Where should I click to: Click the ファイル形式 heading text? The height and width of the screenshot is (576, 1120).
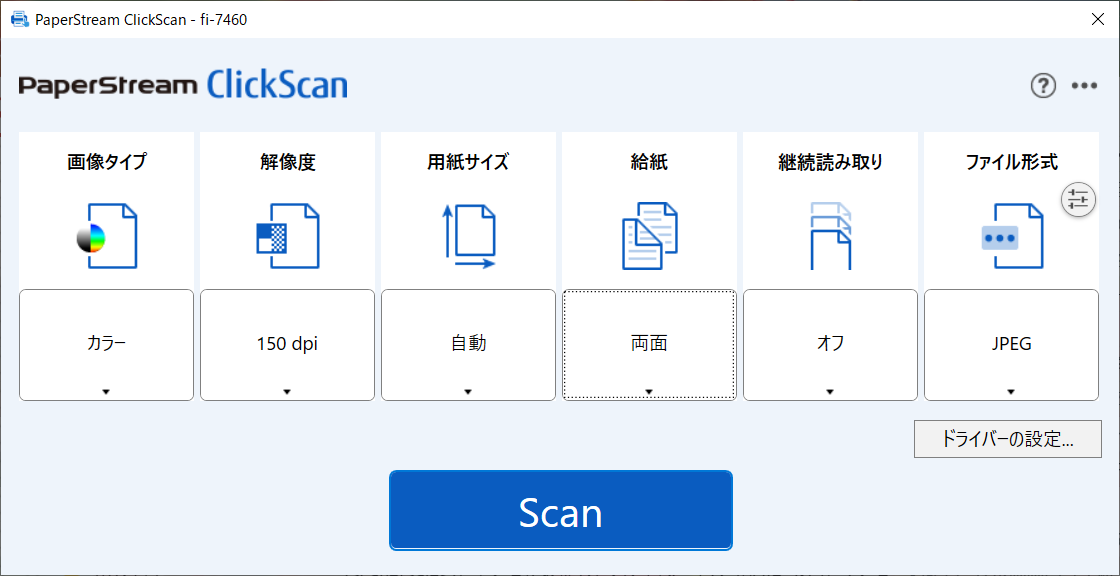[x=1011, y=162]
